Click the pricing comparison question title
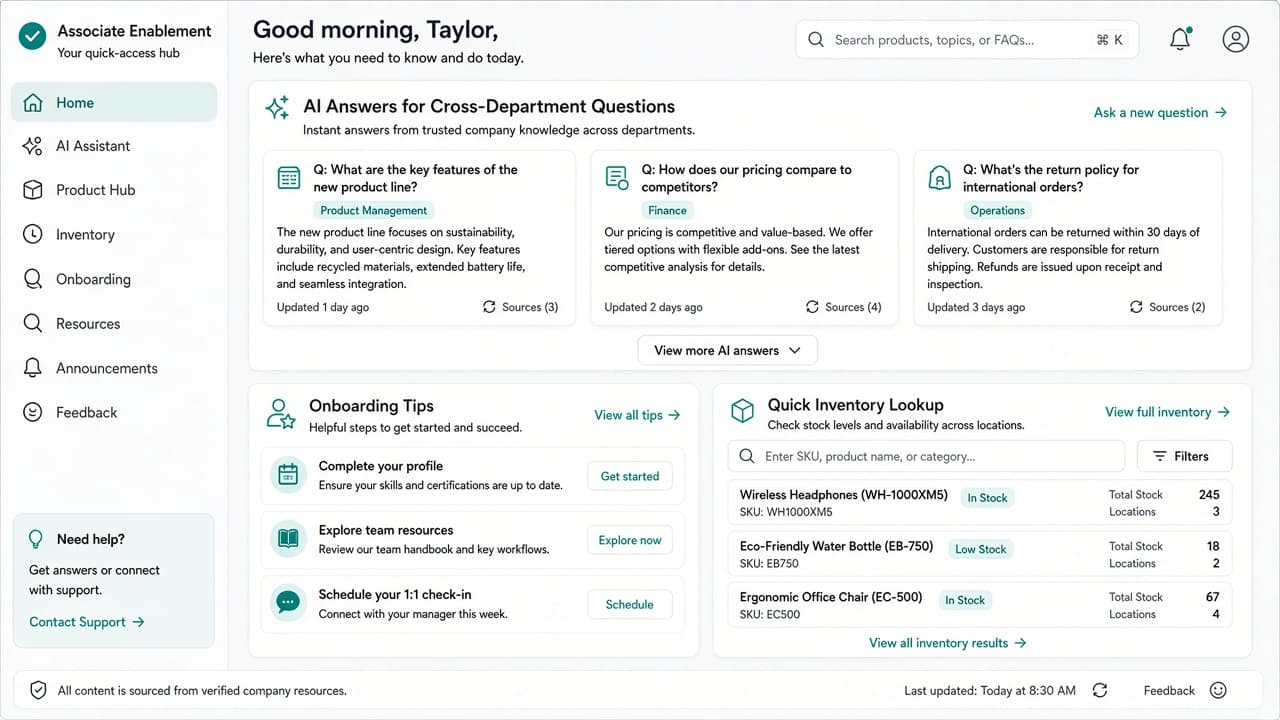 coord(746,178)
